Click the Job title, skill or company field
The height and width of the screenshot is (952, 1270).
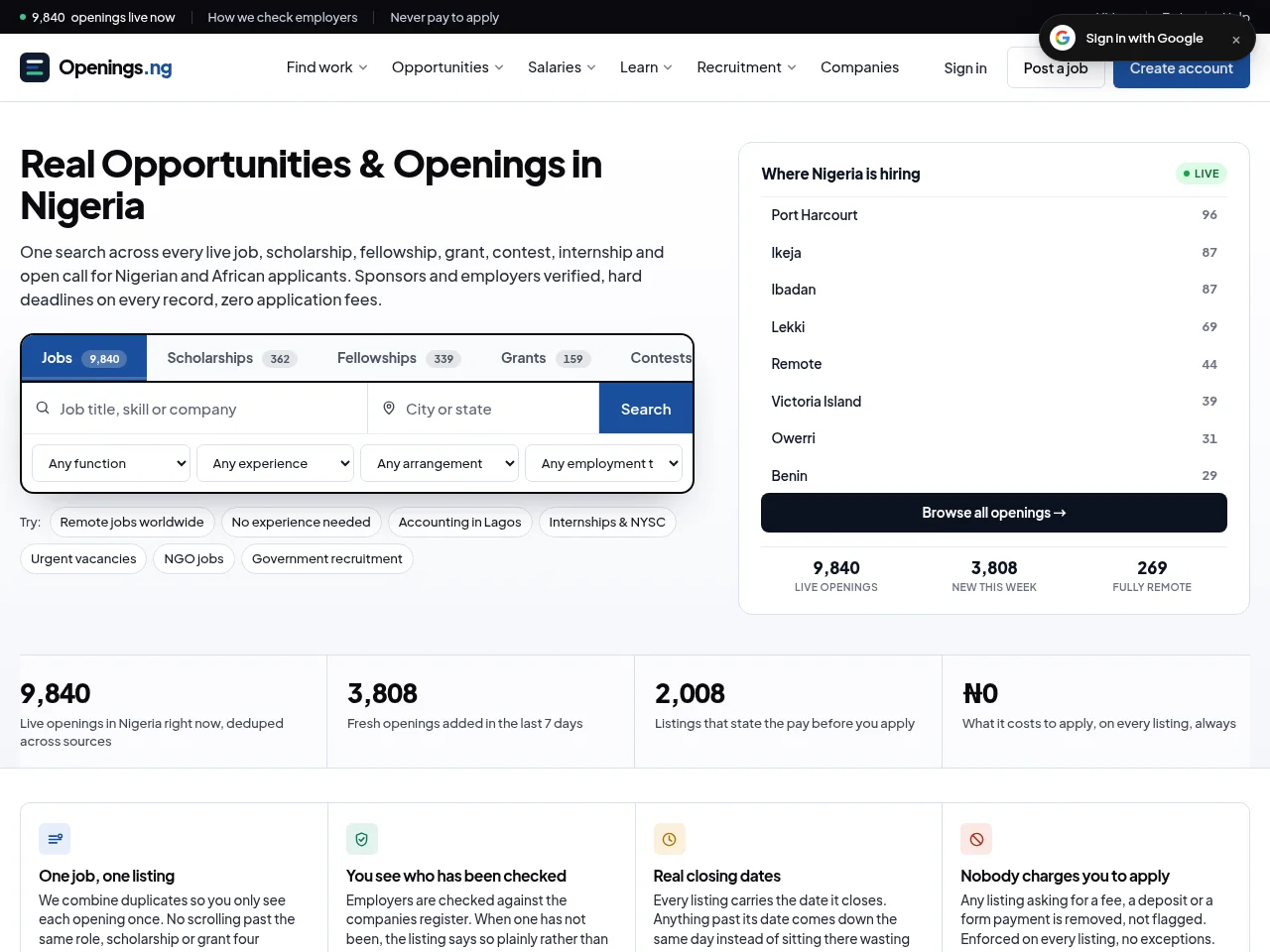195,409
